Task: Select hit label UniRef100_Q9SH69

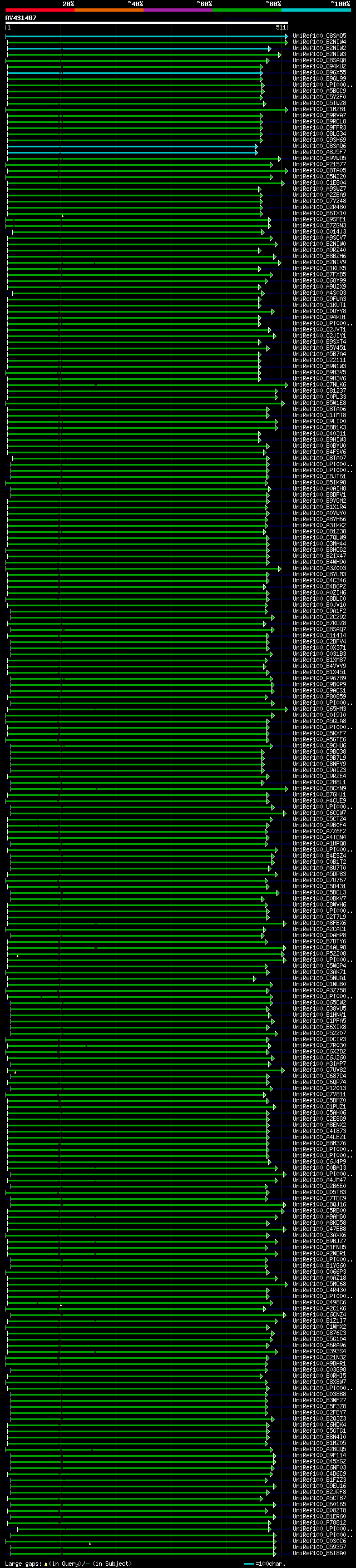Action: [x=319, y=140]
